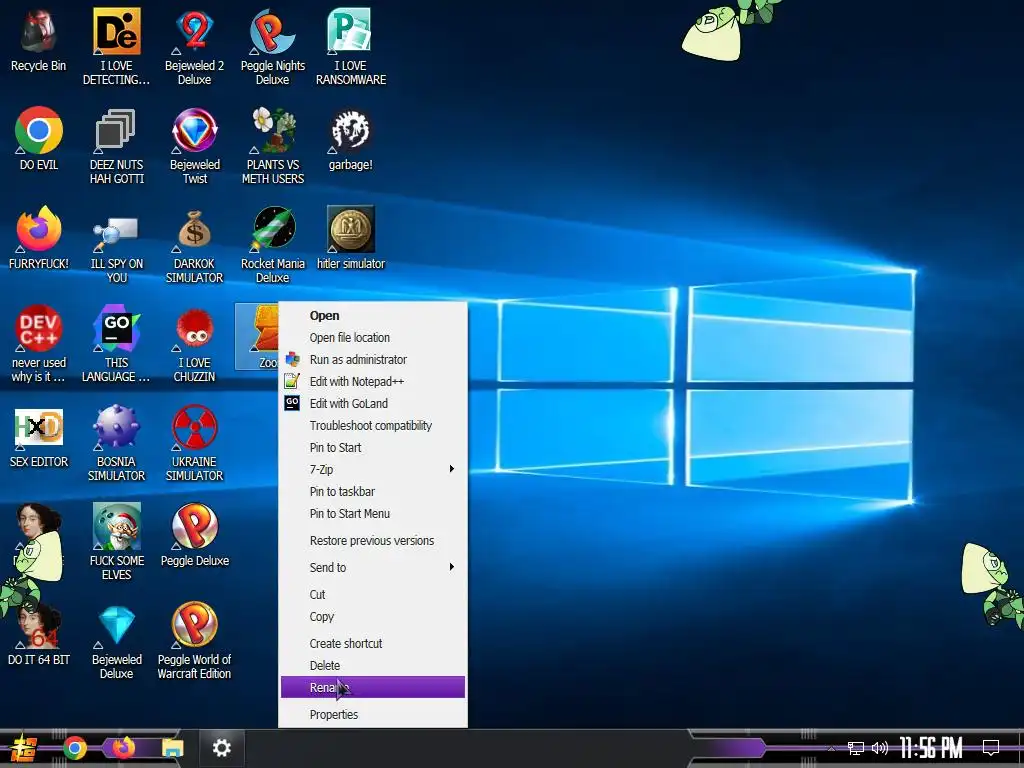Choose Pin to Start
Screen dimensions: 1024x768
click(373, 447)
